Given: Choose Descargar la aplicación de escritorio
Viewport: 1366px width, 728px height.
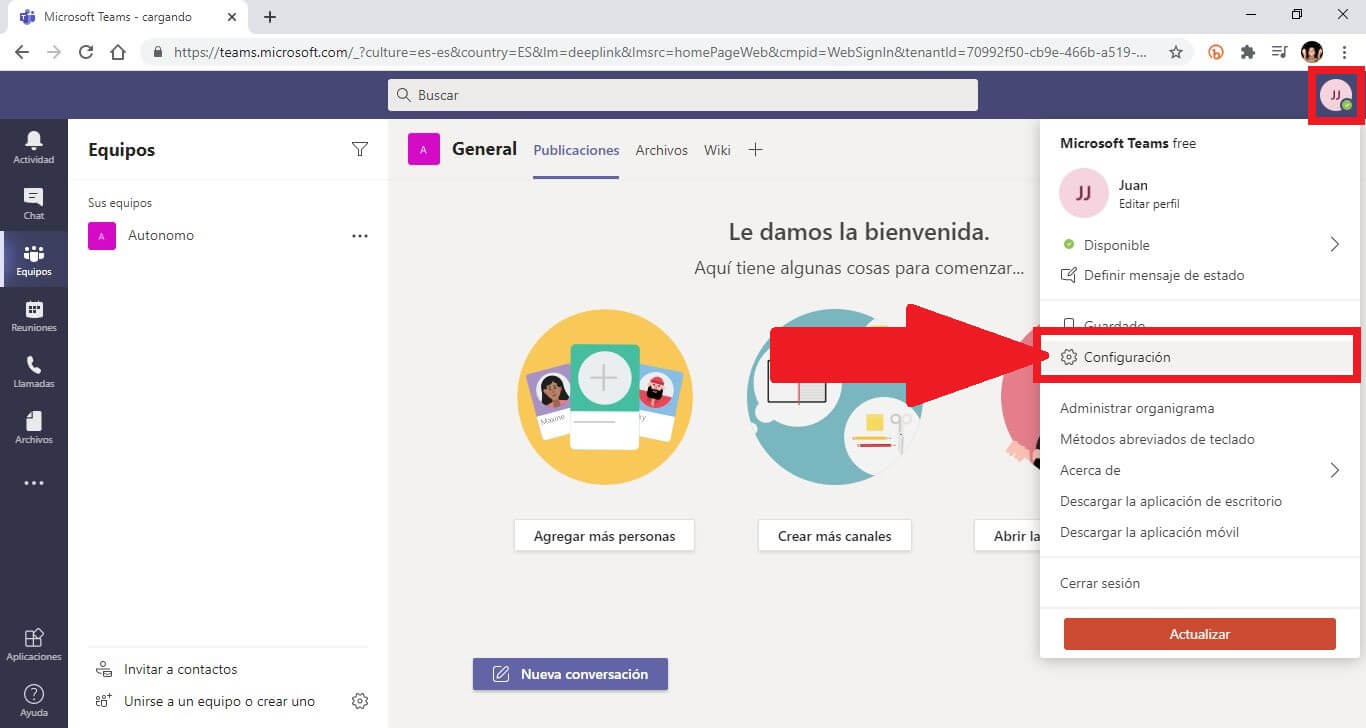Looking at the screenshot, I should 1171,501.
